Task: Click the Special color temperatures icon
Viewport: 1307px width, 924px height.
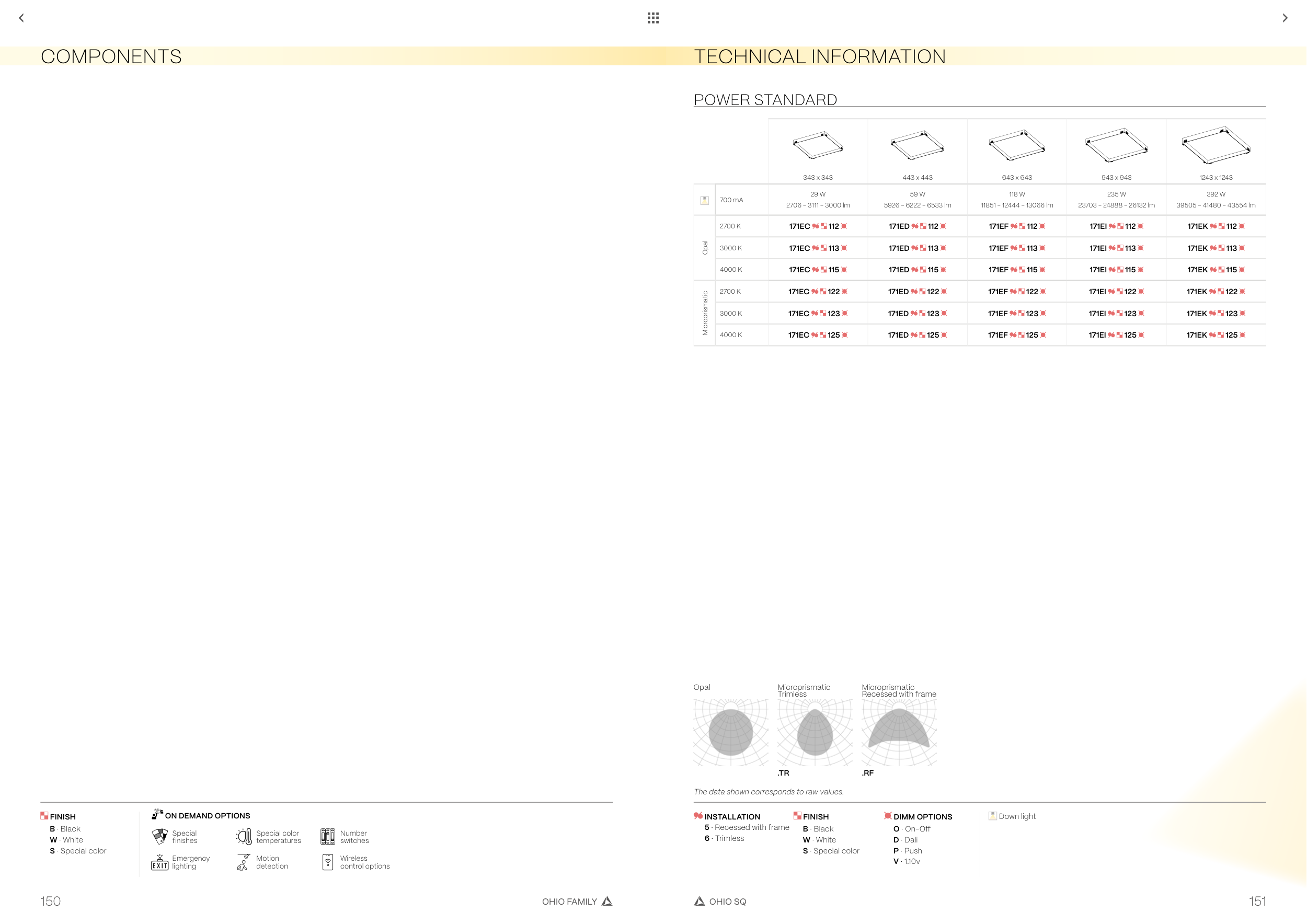Action: click(x=244, y=836)
